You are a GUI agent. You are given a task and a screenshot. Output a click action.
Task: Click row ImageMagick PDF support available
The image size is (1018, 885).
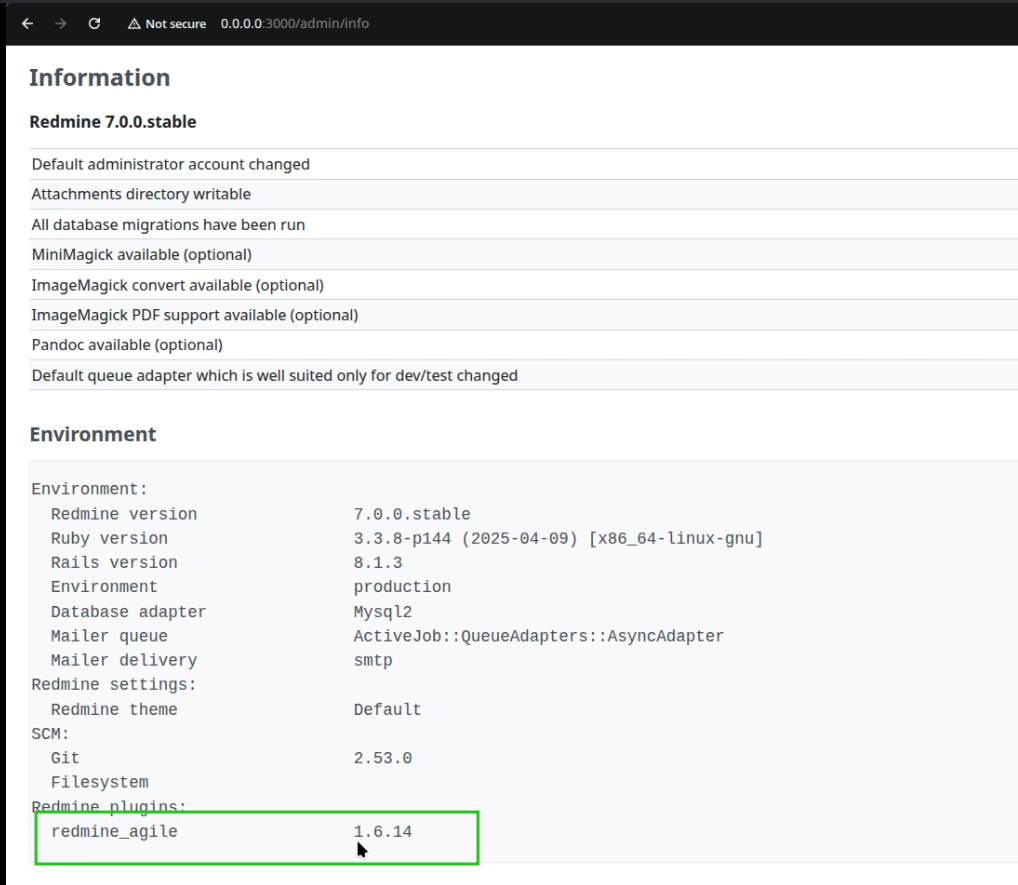point(523,315)
